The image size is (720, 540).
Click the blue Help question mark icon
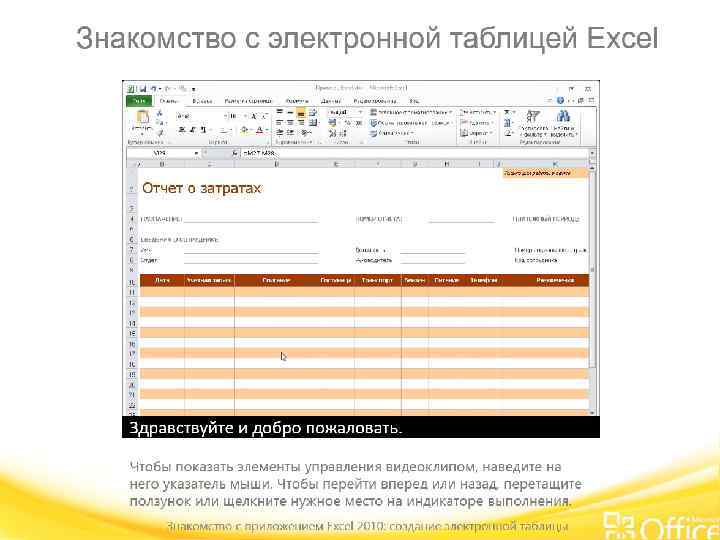pyautogui.click(x=560, y=100)
